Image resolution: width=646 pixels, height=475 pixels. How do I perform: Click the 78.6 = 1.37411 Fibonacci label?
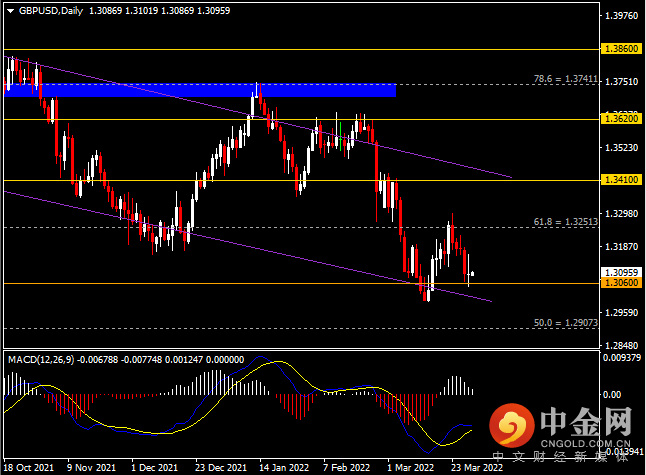pos(566,78)
